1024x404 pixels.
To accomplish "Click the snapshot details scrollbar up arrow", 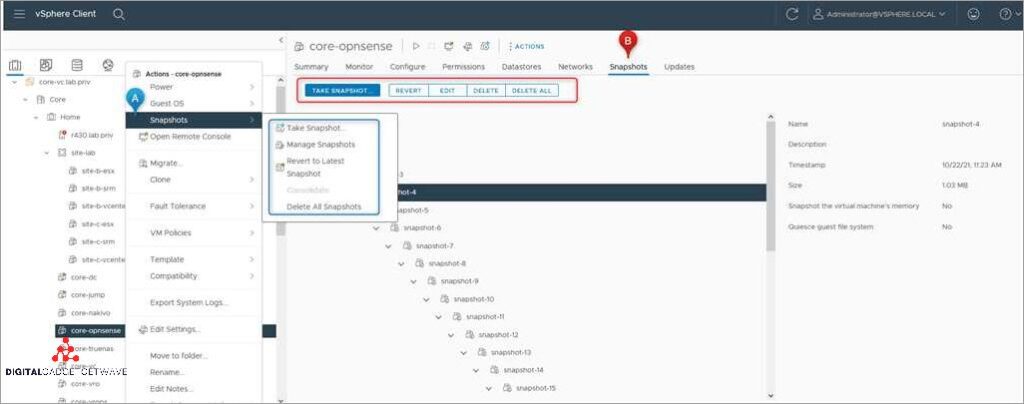I will (x=770, y=119).
